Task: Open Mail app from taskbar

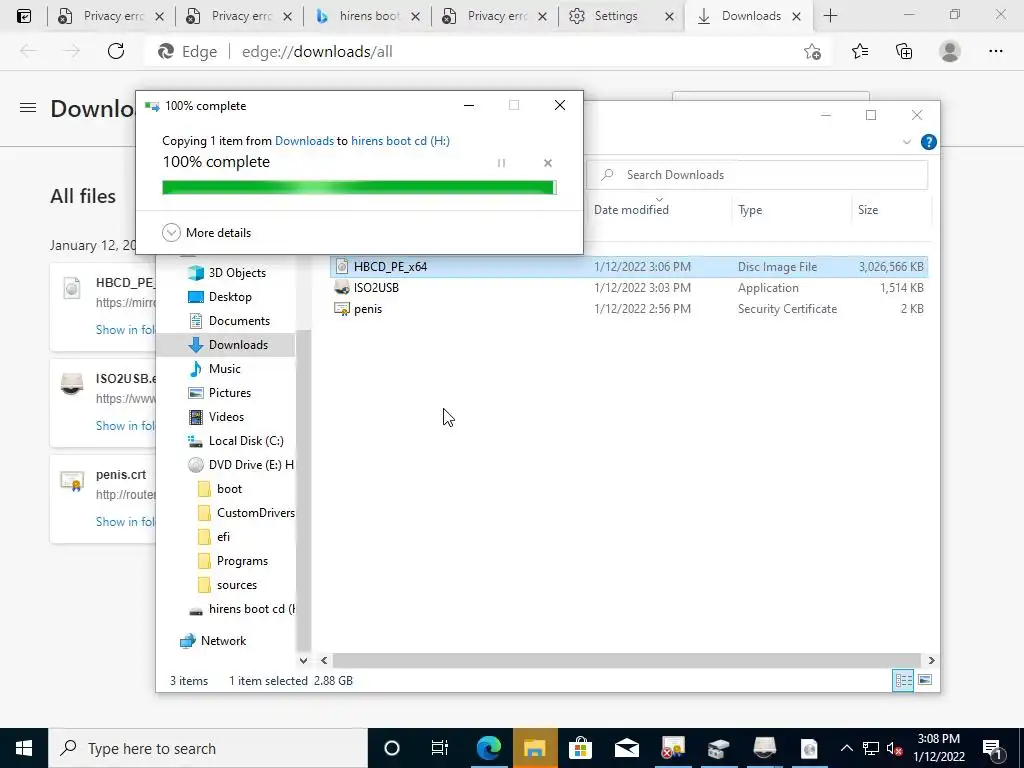Action: click(626, 748)
